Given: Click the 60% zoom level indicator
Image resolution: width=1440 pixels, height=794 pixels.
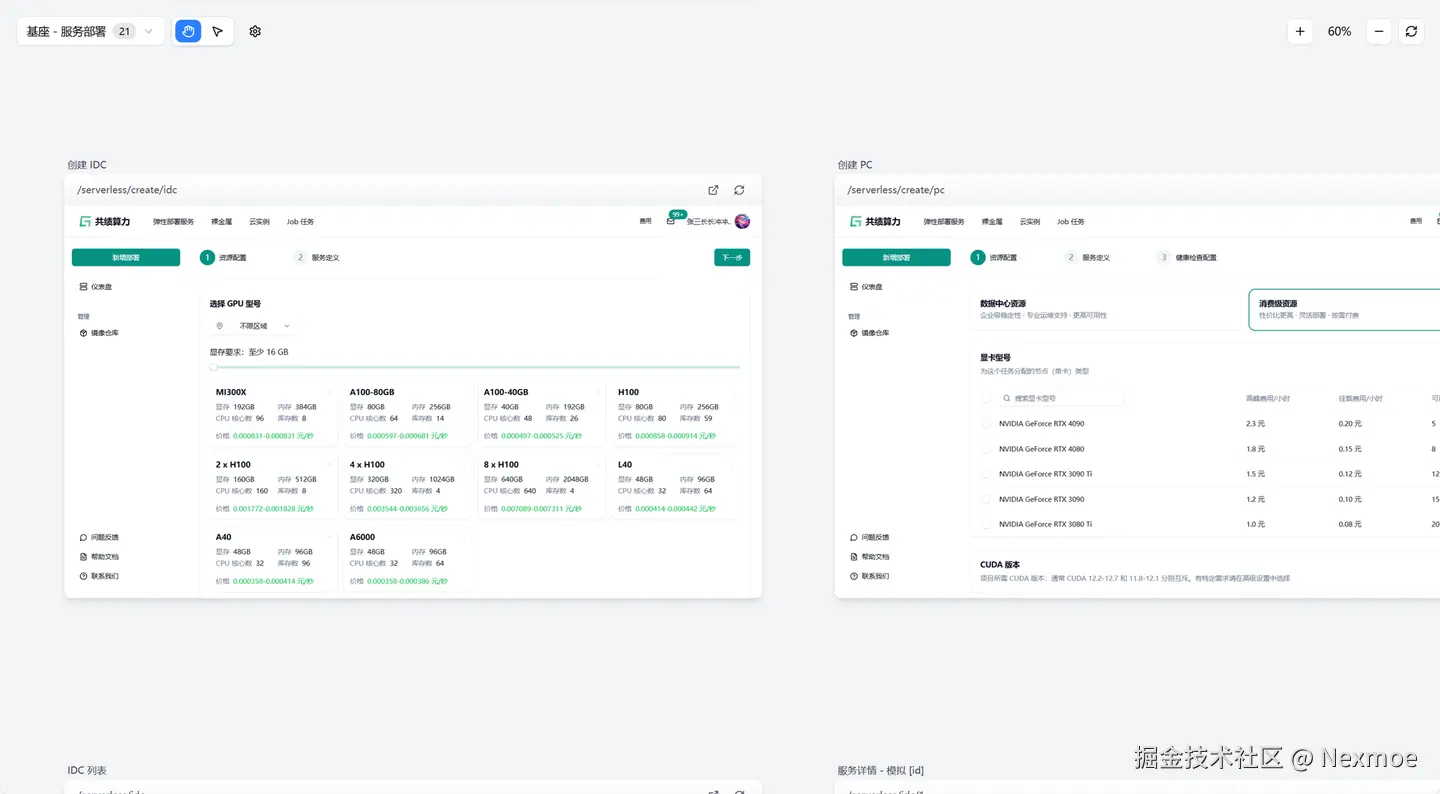Looking at the screenshot, I should click(1339, 31).
